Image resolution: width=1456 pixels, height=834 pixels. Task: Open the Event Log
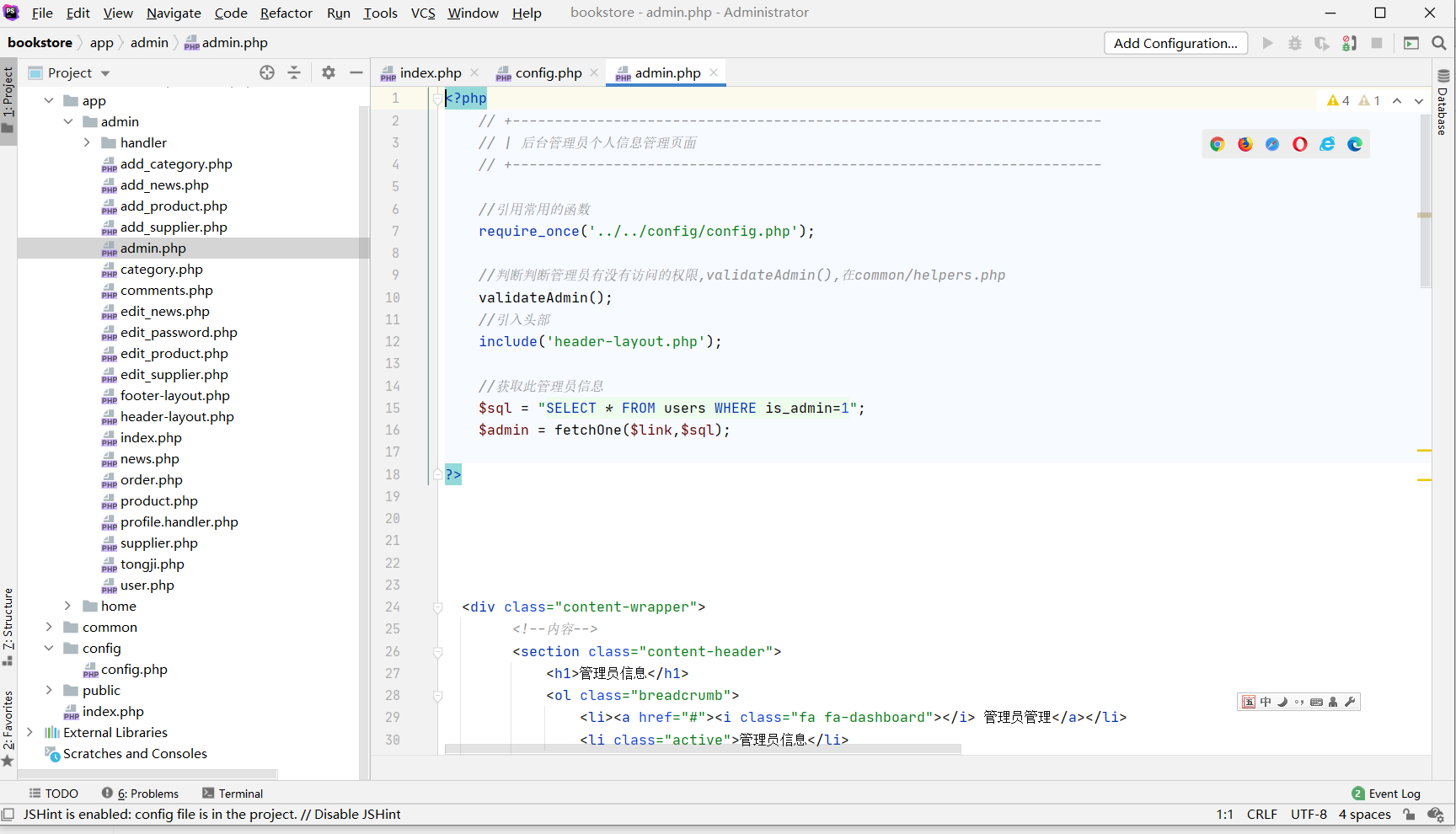coord(1386,794)
